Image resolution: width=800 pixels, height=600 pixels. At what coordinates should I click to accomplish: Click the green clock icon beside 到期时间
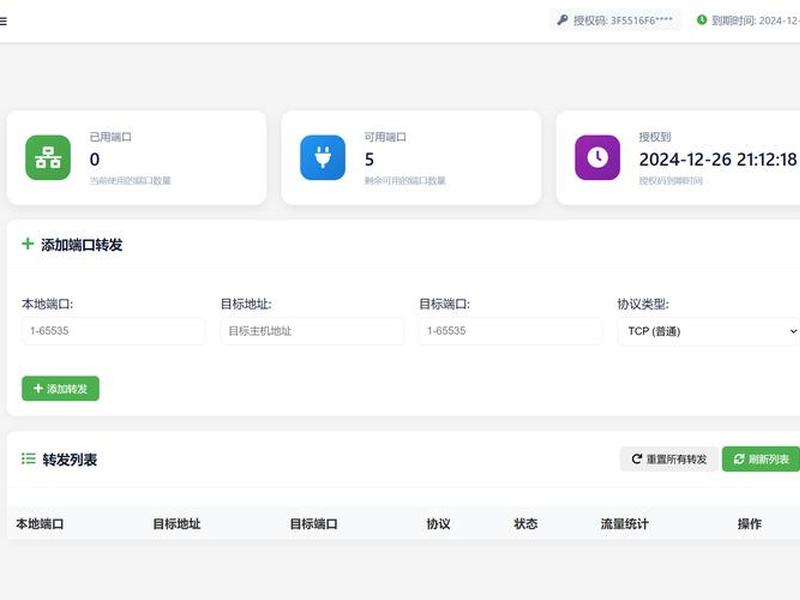[702, 20]
